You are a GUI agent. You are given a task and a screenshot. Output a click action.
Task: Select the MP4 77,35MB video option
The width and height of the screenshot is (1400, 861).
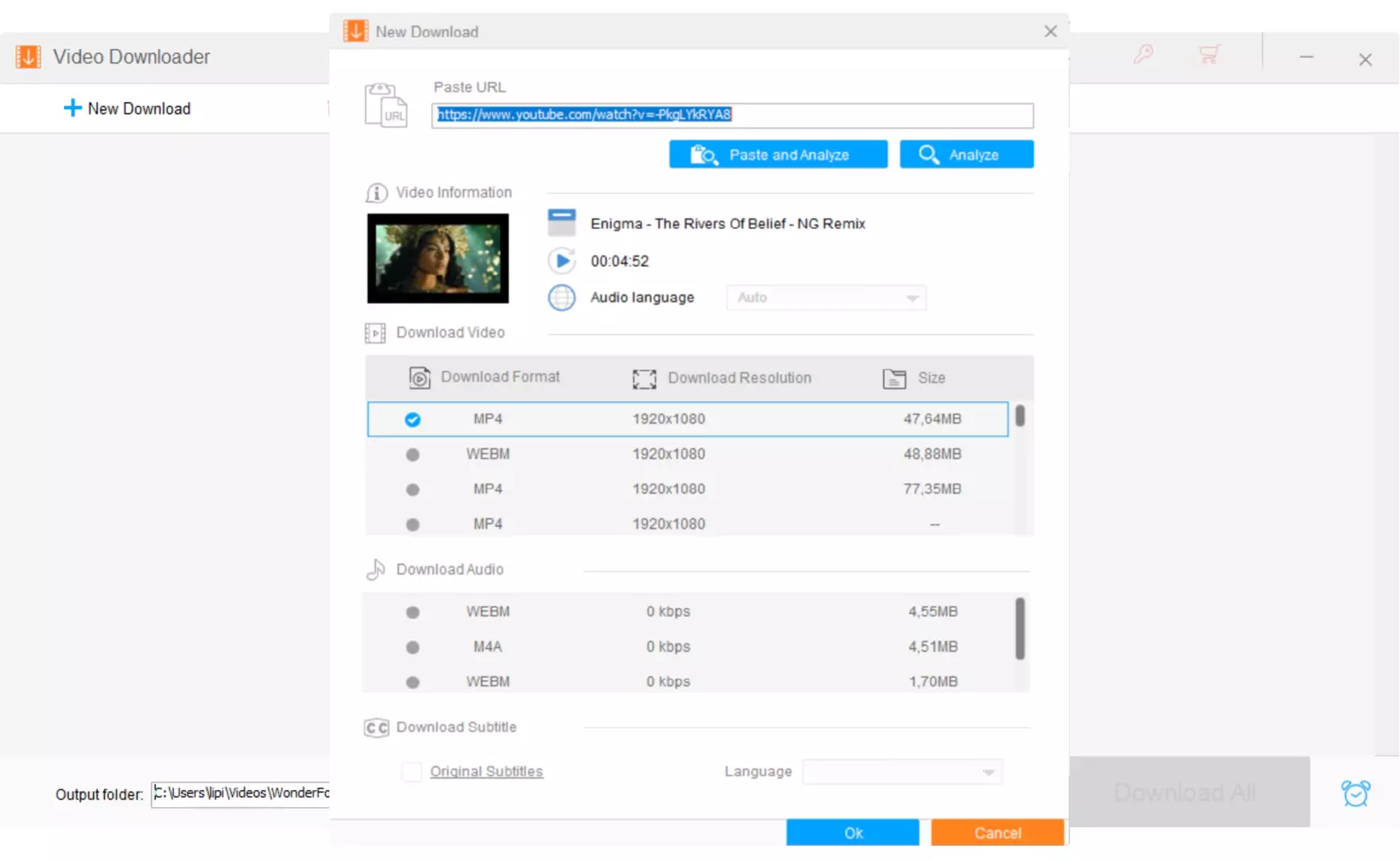pyautogui.click(x=413, y=490)
